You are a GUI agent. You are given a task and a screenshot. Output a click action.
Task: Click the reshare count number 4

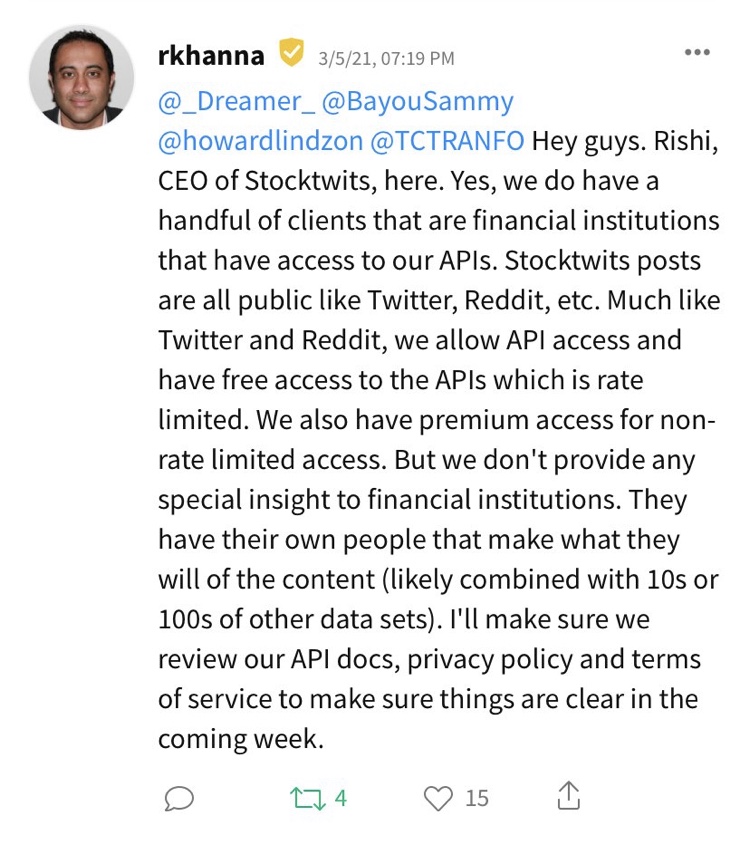point(341,799)
